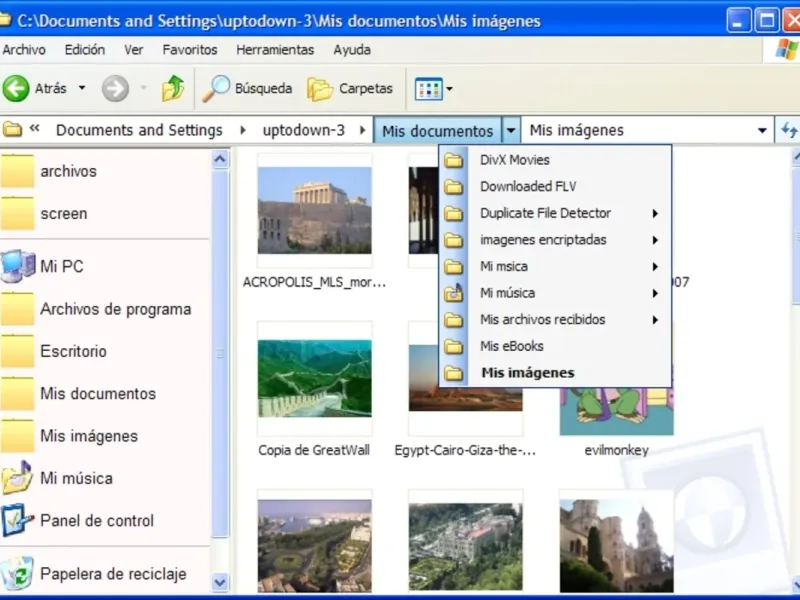Click the sidebar vertical scrollbar thumb
800x600 pixels.
(220, 353)
